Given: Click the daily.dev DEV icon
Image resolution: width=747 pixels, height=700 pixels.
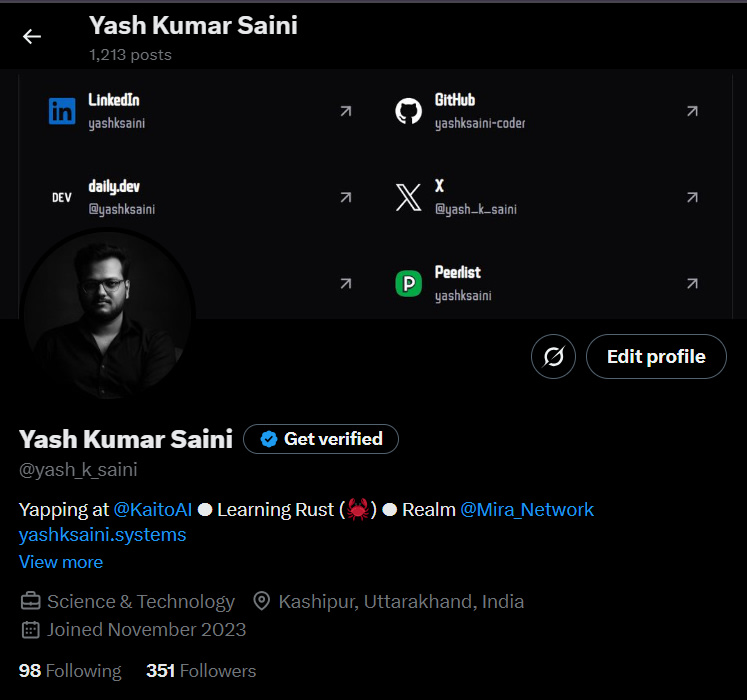Looking at the screenshot, I should [62, 198].
